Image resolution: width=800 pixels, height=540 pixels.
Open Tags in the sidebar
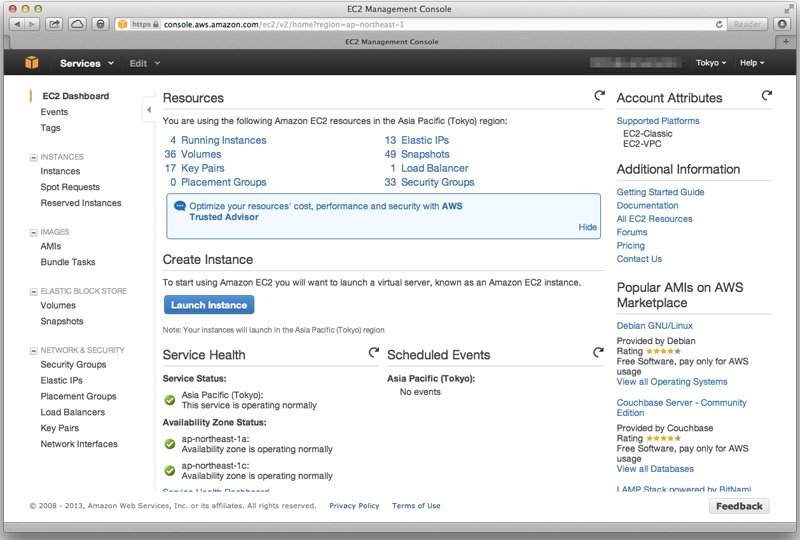(x=51, y=128)
